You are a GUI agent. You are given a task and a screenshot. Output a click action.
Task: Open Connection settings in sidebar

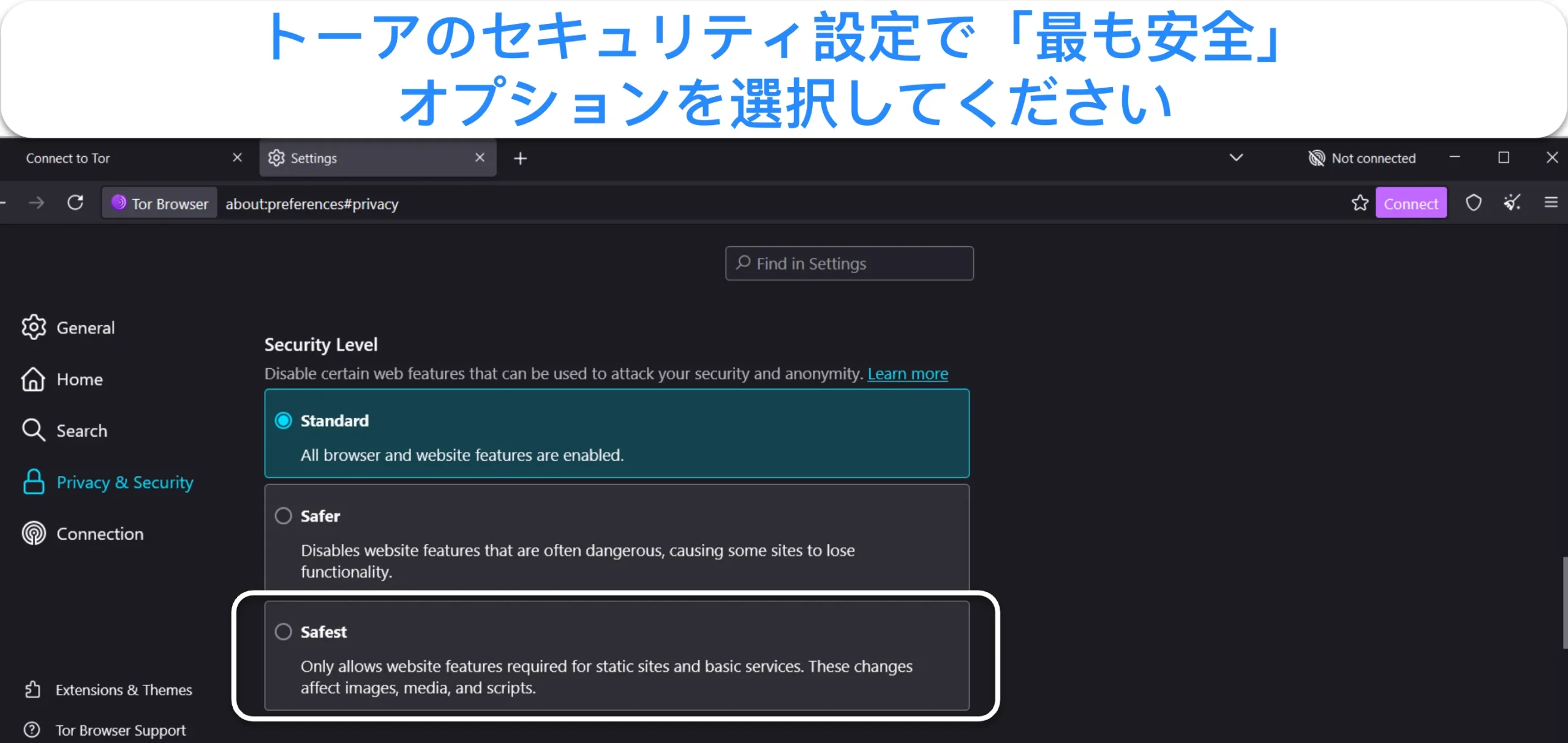(x=83, y=534)
